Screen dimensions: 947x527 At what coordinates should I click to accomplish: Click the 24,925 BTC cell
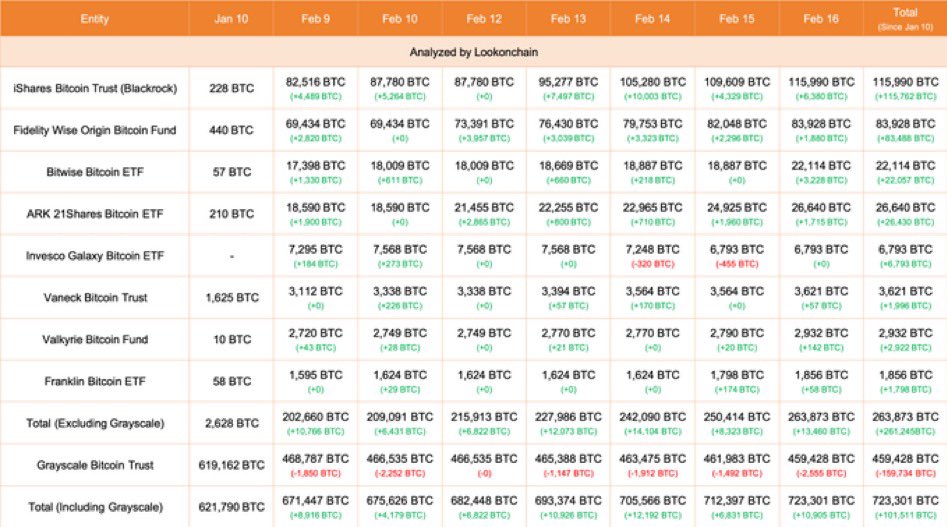point(737,214)
